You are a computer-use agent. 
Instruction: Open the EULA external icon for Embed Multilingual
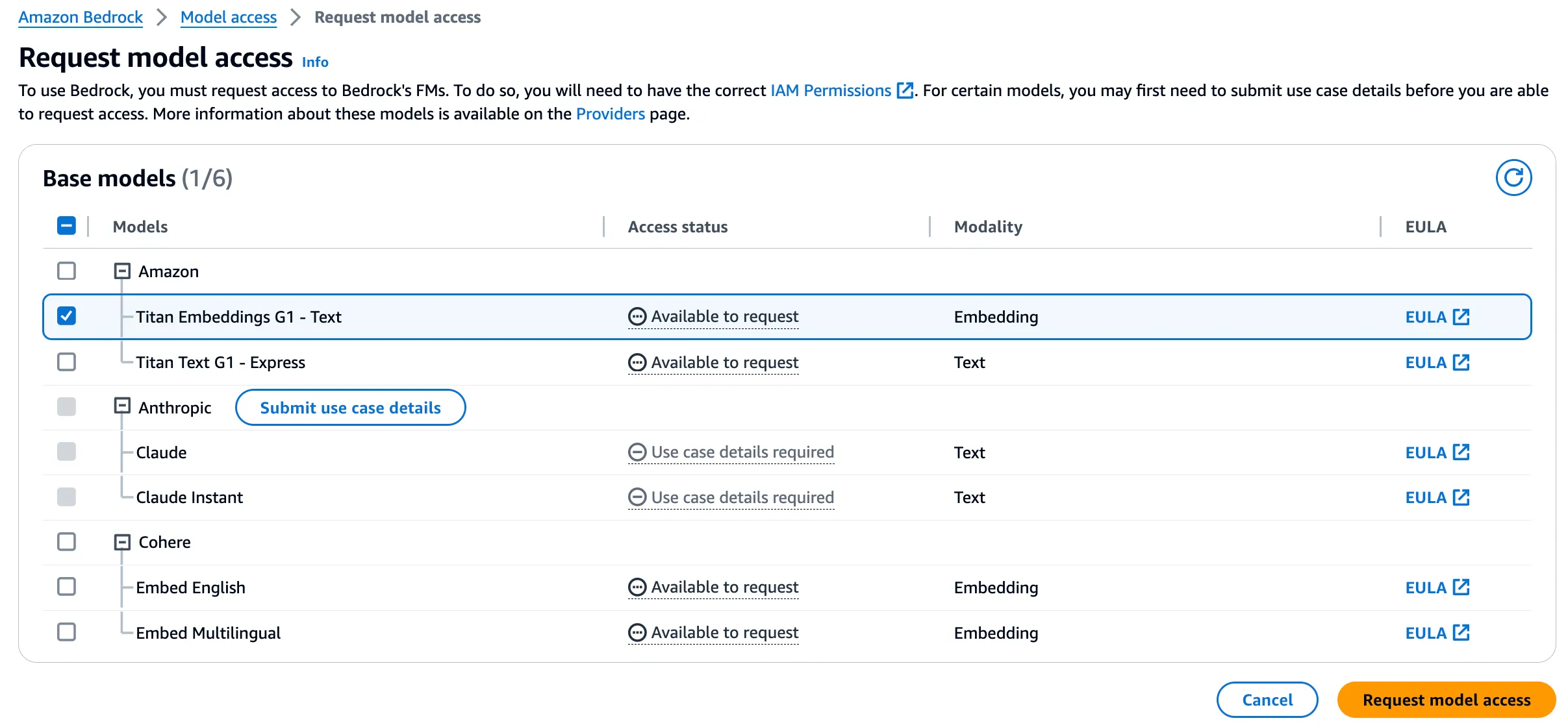pos(1461,633)
